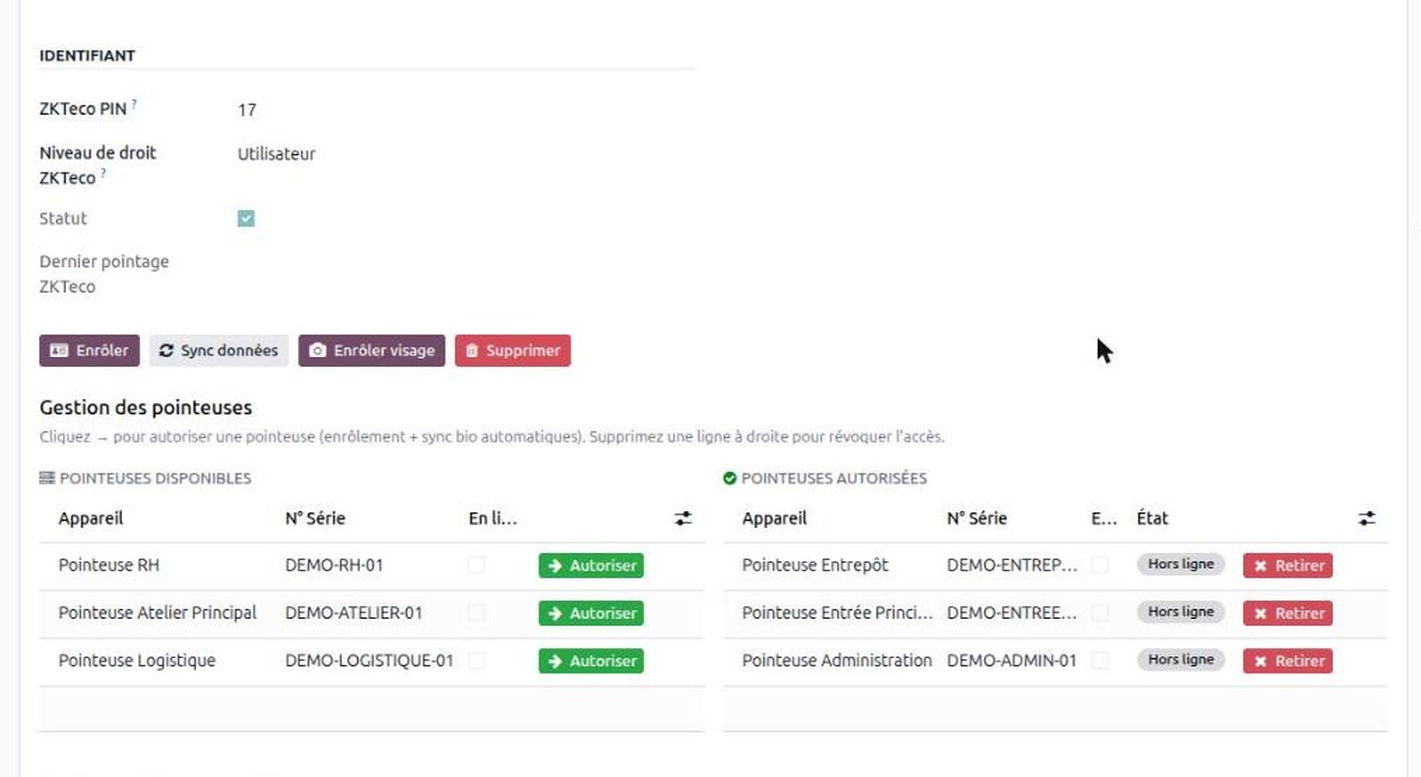Remove Pointeuse Administration authorization
Screen dimensions: 1421x777
tap(1288, 661)
